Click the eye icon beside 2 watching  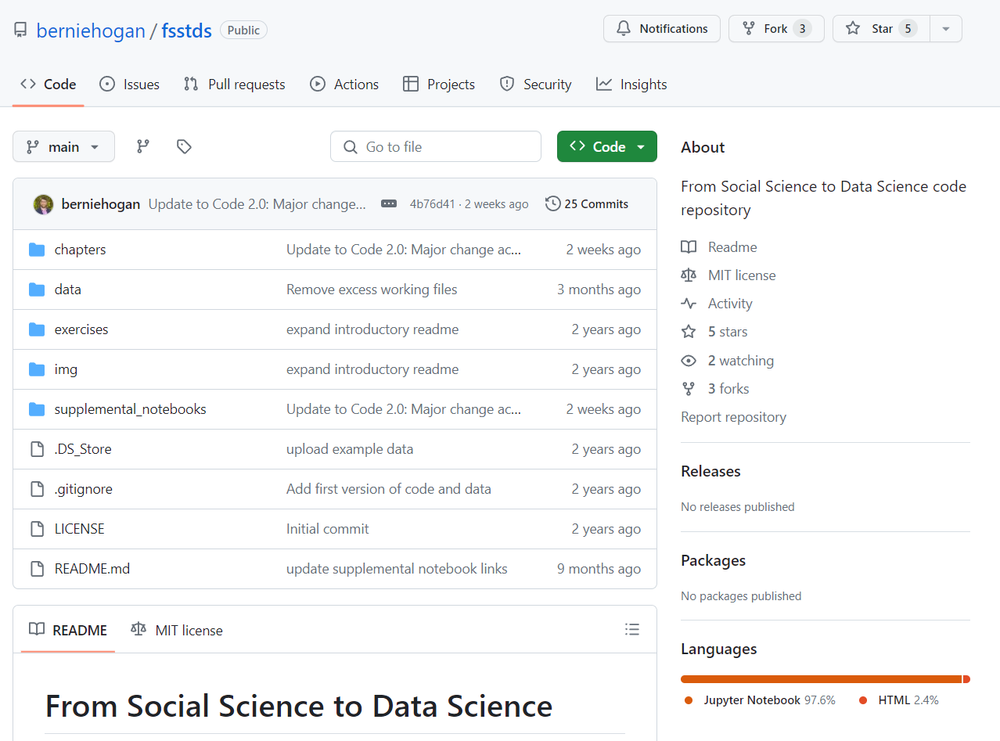(688, 360)
